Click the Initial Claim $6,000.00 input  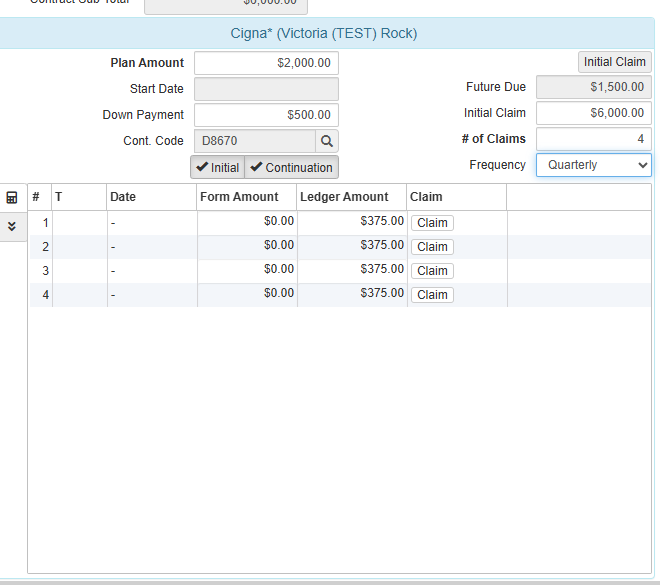pos(593,113)
